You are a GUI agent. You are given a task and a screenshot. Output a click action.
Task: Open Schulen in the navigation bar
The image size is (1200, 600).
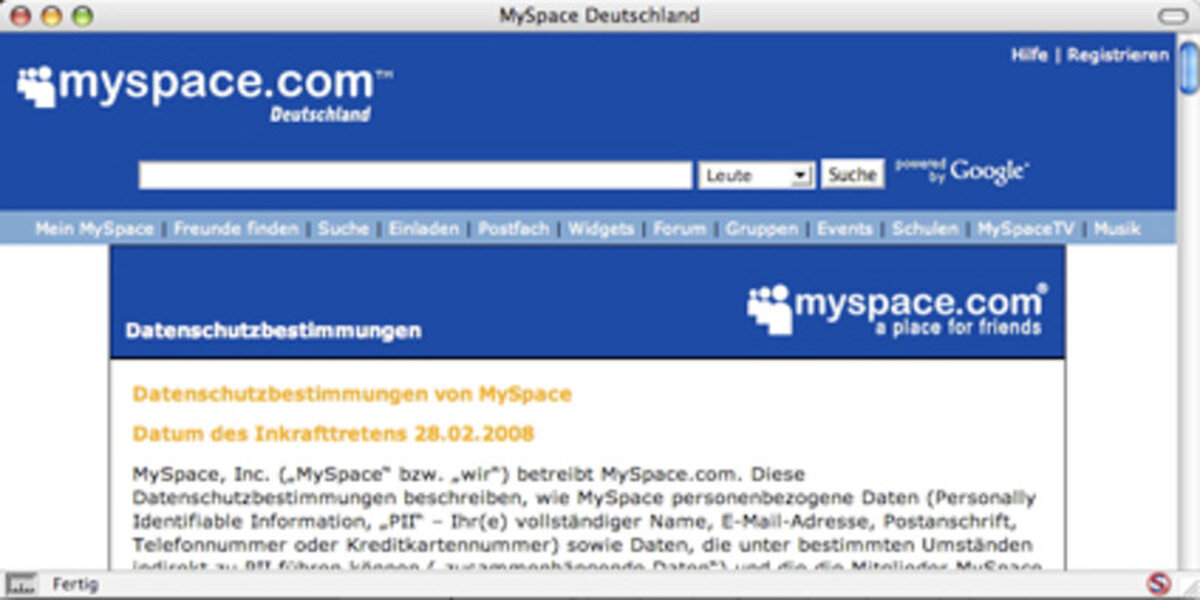(925, 229)
